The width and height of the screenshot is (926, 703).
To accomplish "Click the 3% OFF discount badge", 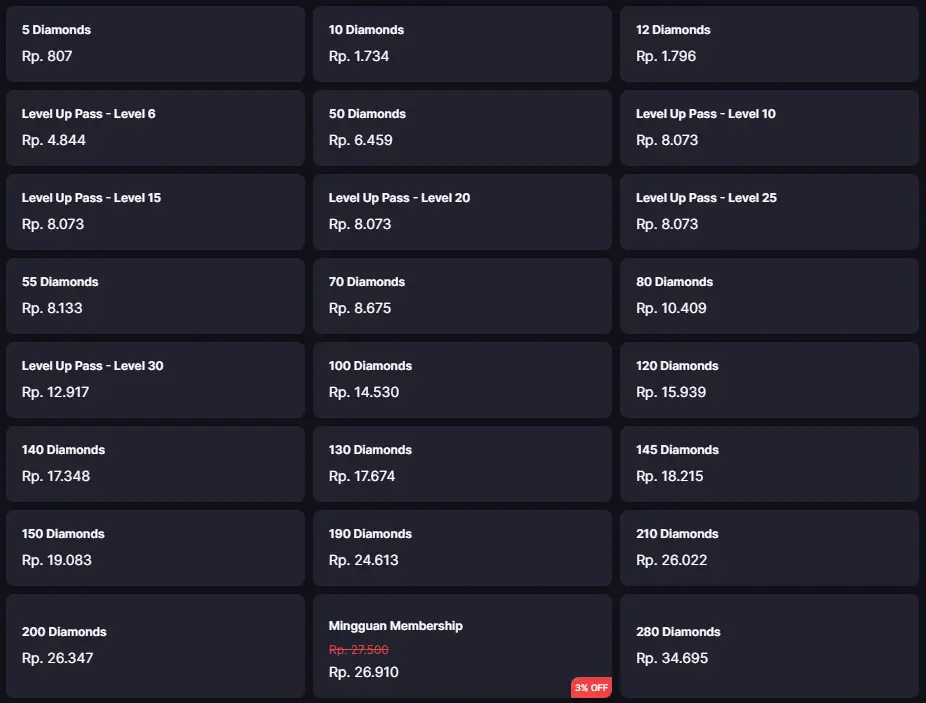I will 591,688.
